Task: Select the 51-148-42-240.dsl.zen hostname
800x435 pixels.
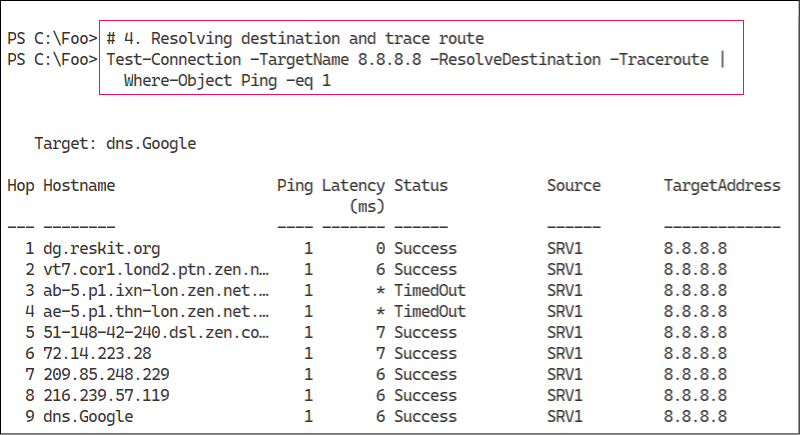Action: pyautogui.click(x=156, y=332)
